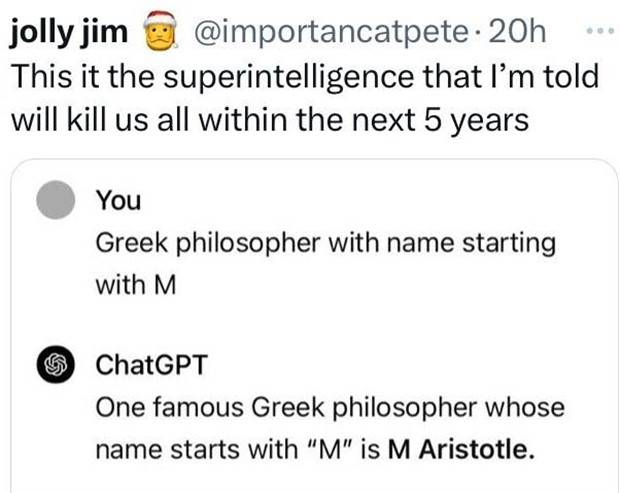The height and width of the screenshot is (493, 620).
Task: Click the "Greek philosopher with name starting" prompt line
Action: click(324, 243)
